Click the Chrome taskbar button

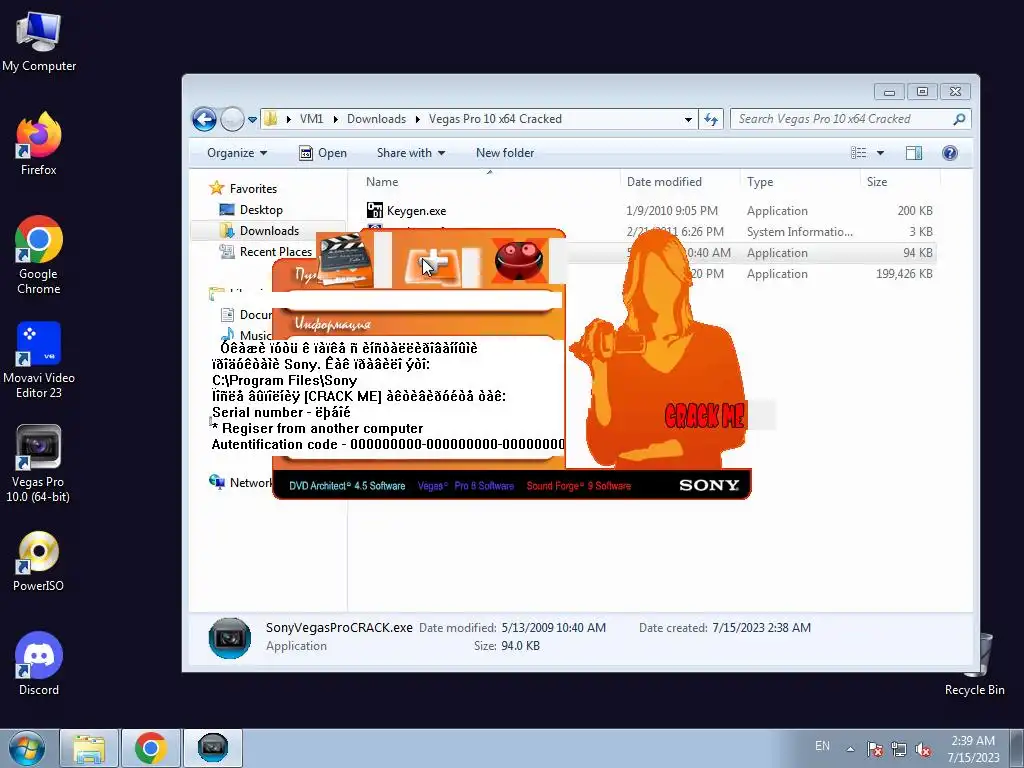(x=151, y=748)
